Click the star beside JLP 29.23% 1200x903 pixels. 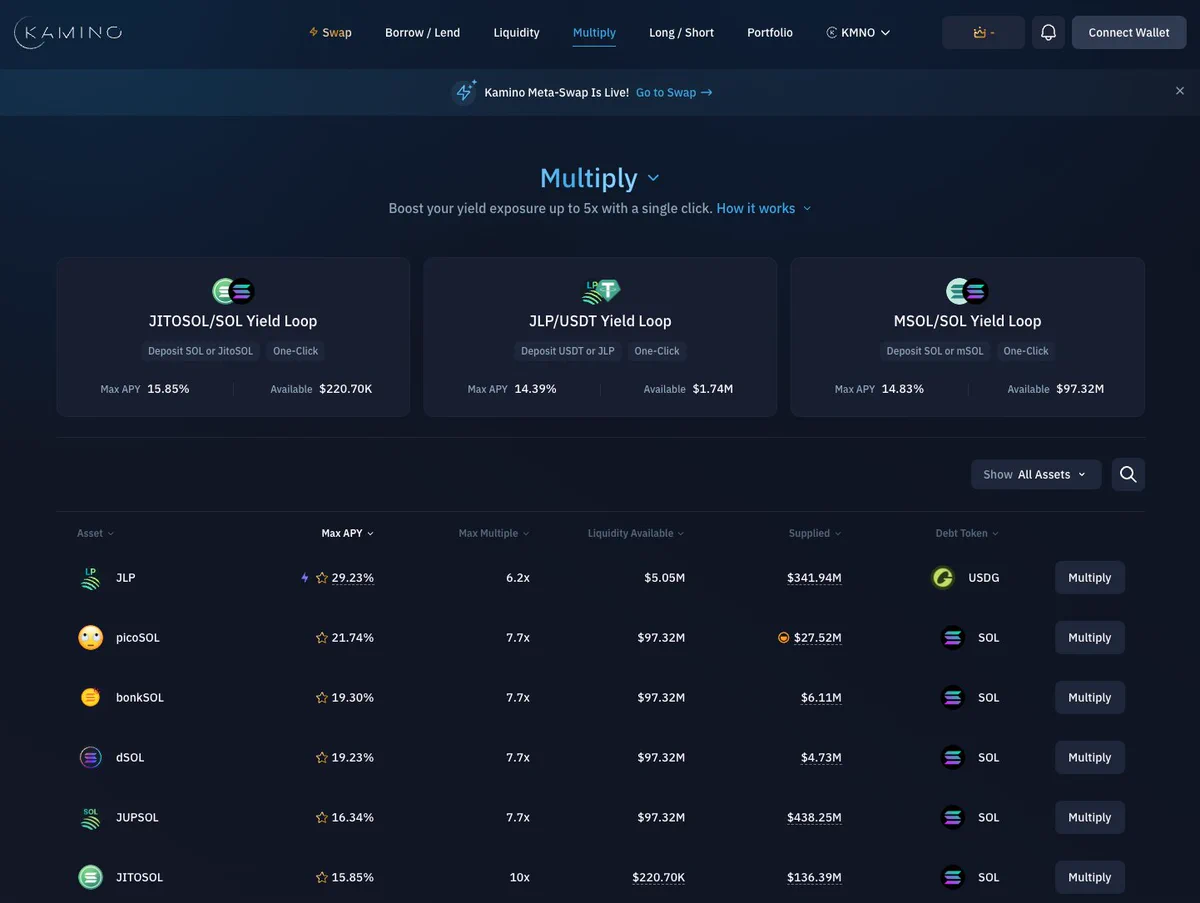(x=322, y=578)
